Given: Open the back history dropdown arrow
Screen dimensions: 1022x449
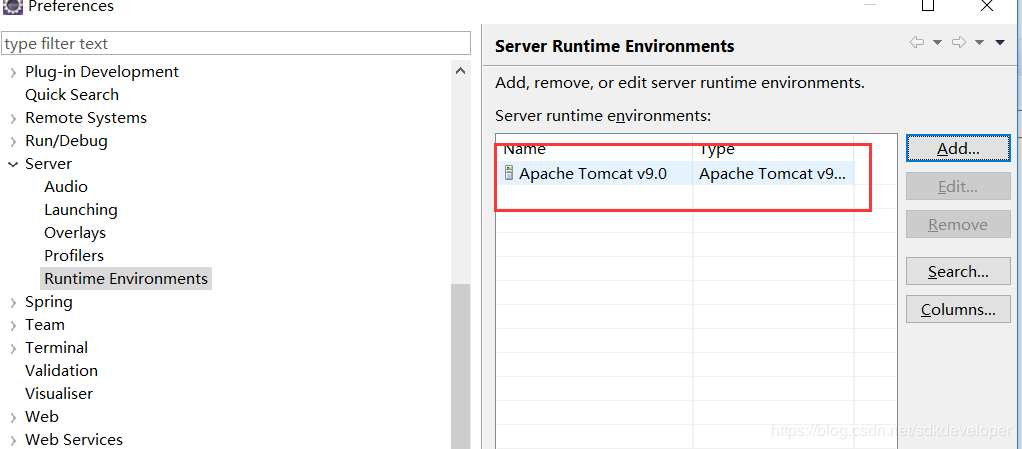Looking at the screenshot, I should tap(938, 42).
